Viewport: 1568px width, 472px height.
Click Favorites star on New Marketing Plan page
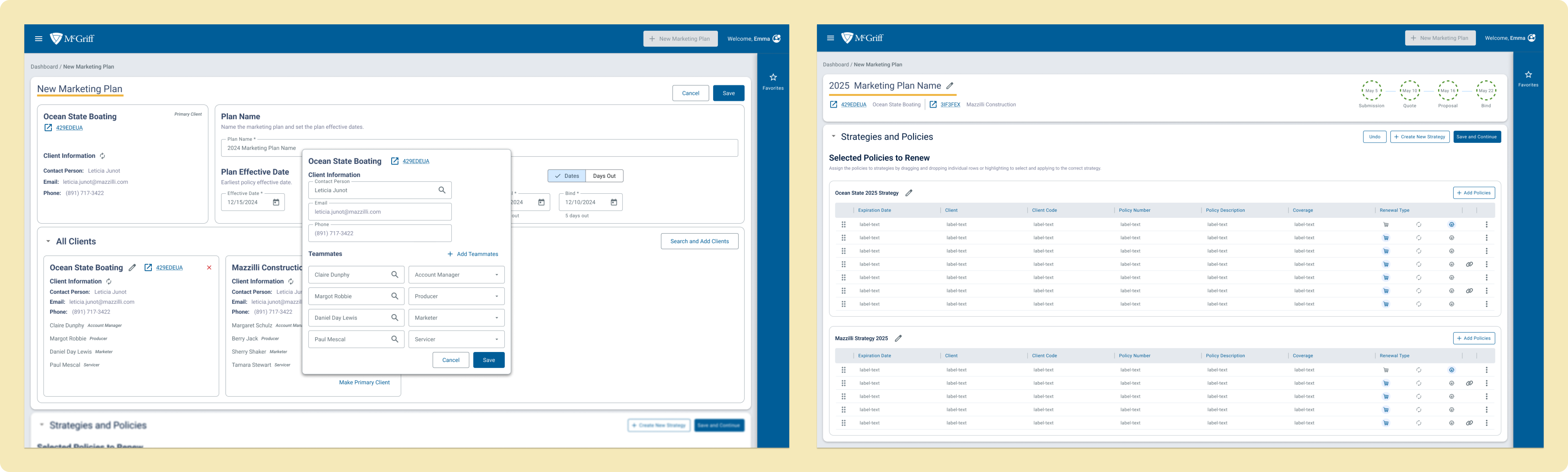pos(773,77)
